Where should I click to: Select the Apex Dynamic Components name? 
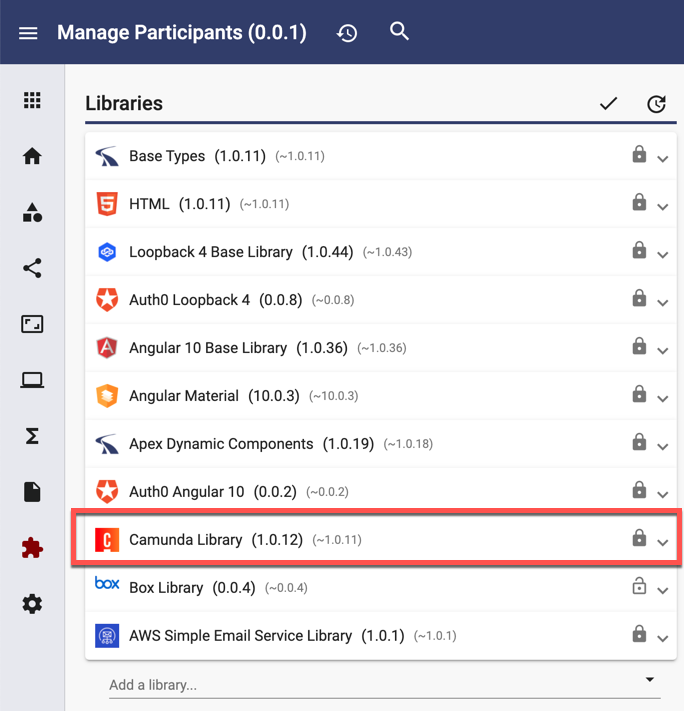coord(221,444)
